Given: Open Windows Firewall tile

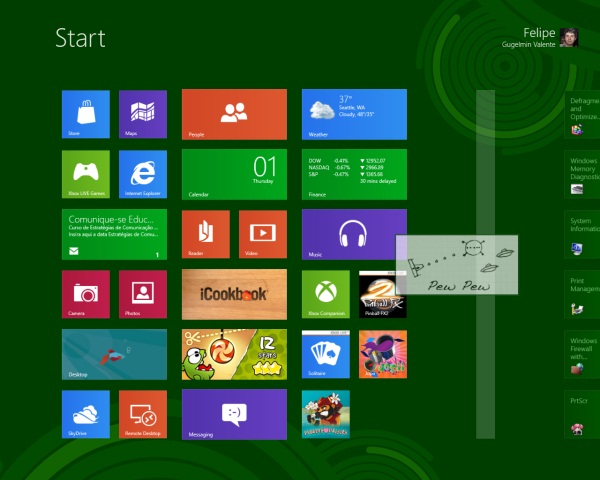Looking at the screenshot, I should [x=582, y=354].
